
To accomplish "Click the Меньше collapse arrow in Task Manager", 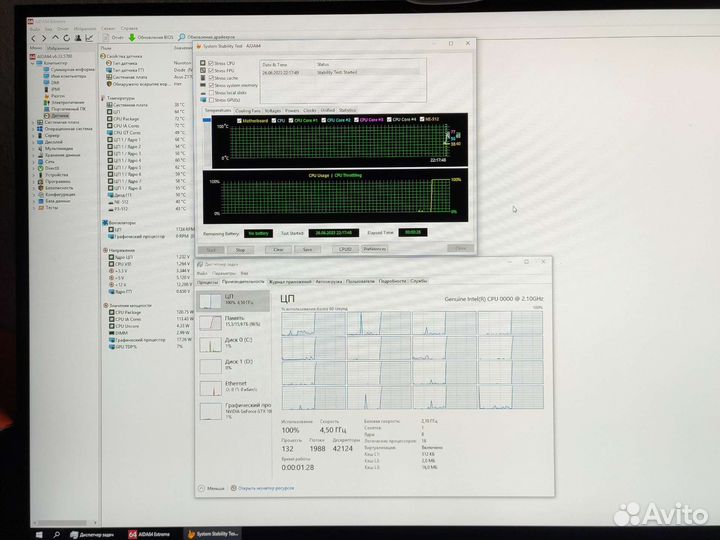I will [x=201, y=488].
